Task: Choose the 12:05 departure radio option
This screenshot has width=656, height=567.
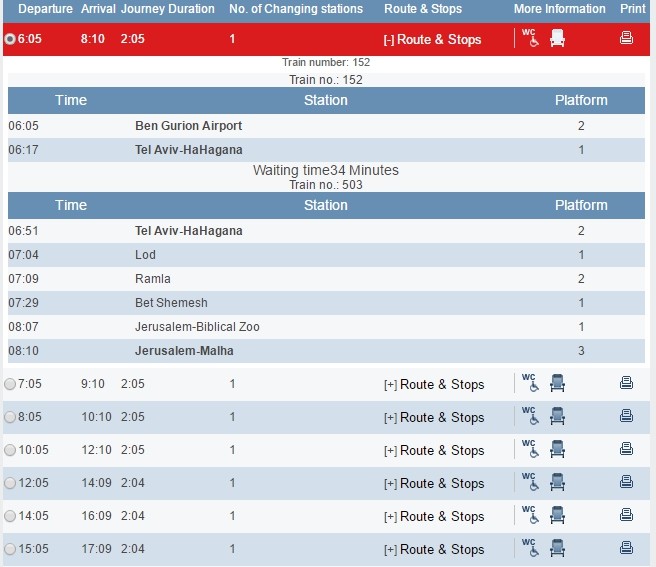Action: (10, 483)
